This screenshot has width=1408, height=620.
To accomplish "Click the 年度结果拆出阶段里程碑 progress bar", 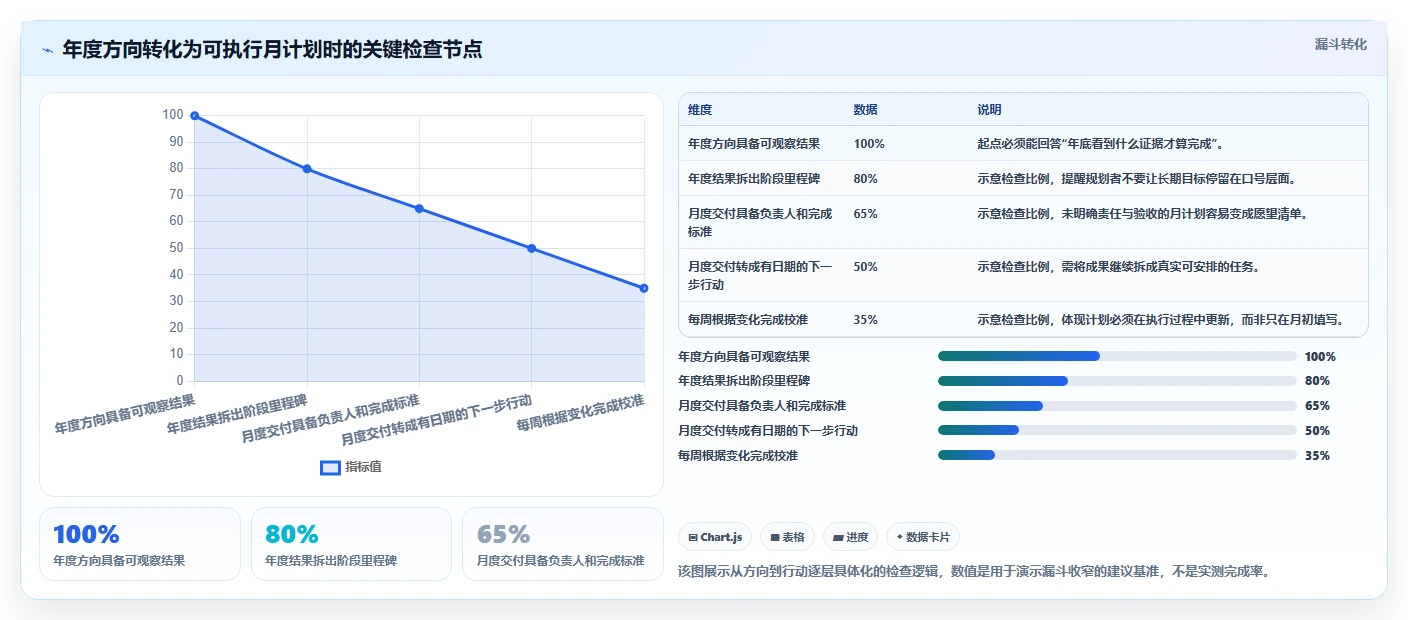I will pos(1117,381).
